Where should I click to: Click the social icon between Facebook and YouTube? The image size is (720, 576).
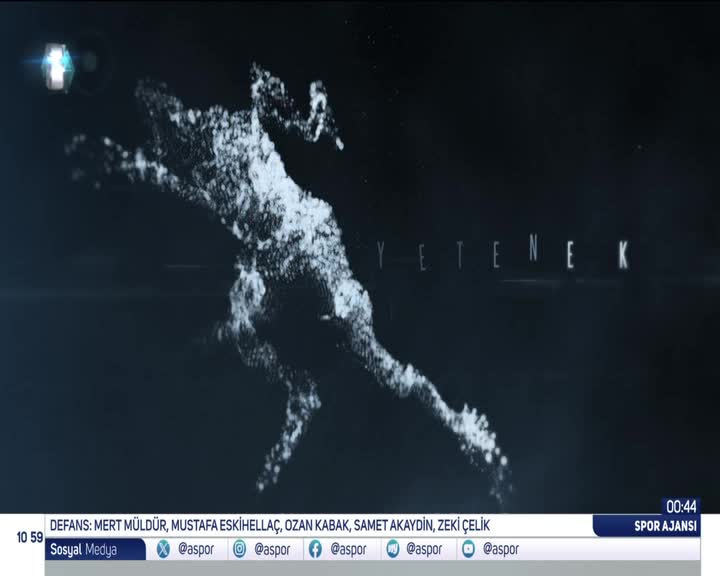[x=393, y=549]
